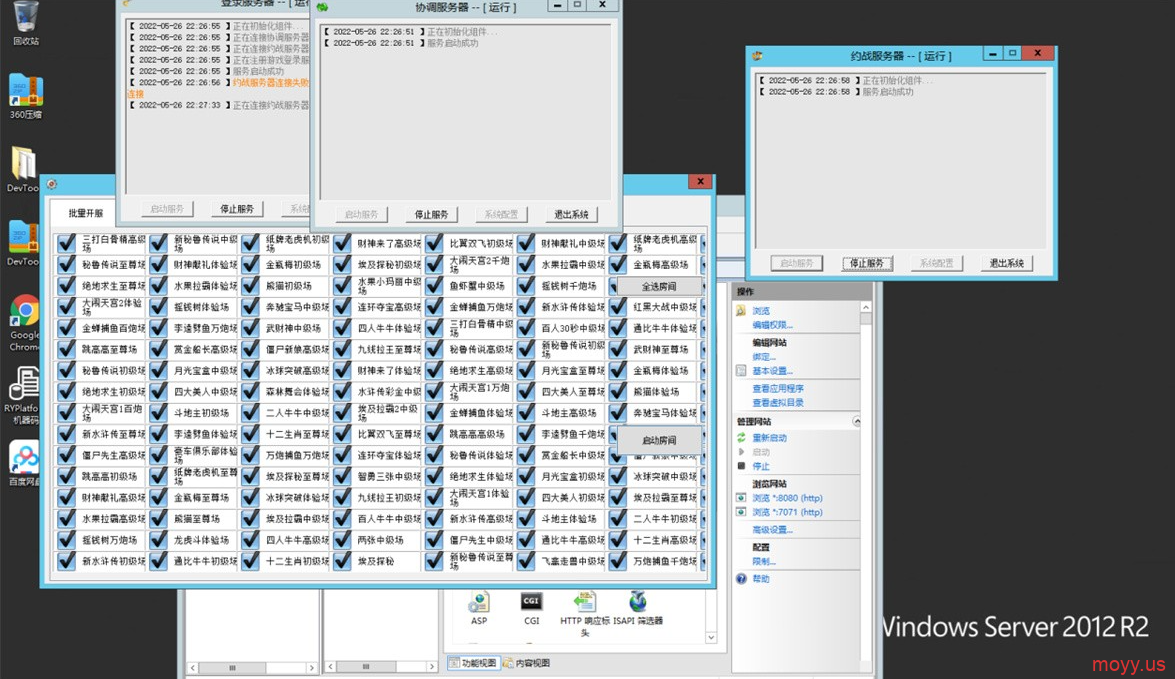Click the 重新启动 restart icon in IIS
This screenshot has height=679, width=1175.
(x=741, y=438)
